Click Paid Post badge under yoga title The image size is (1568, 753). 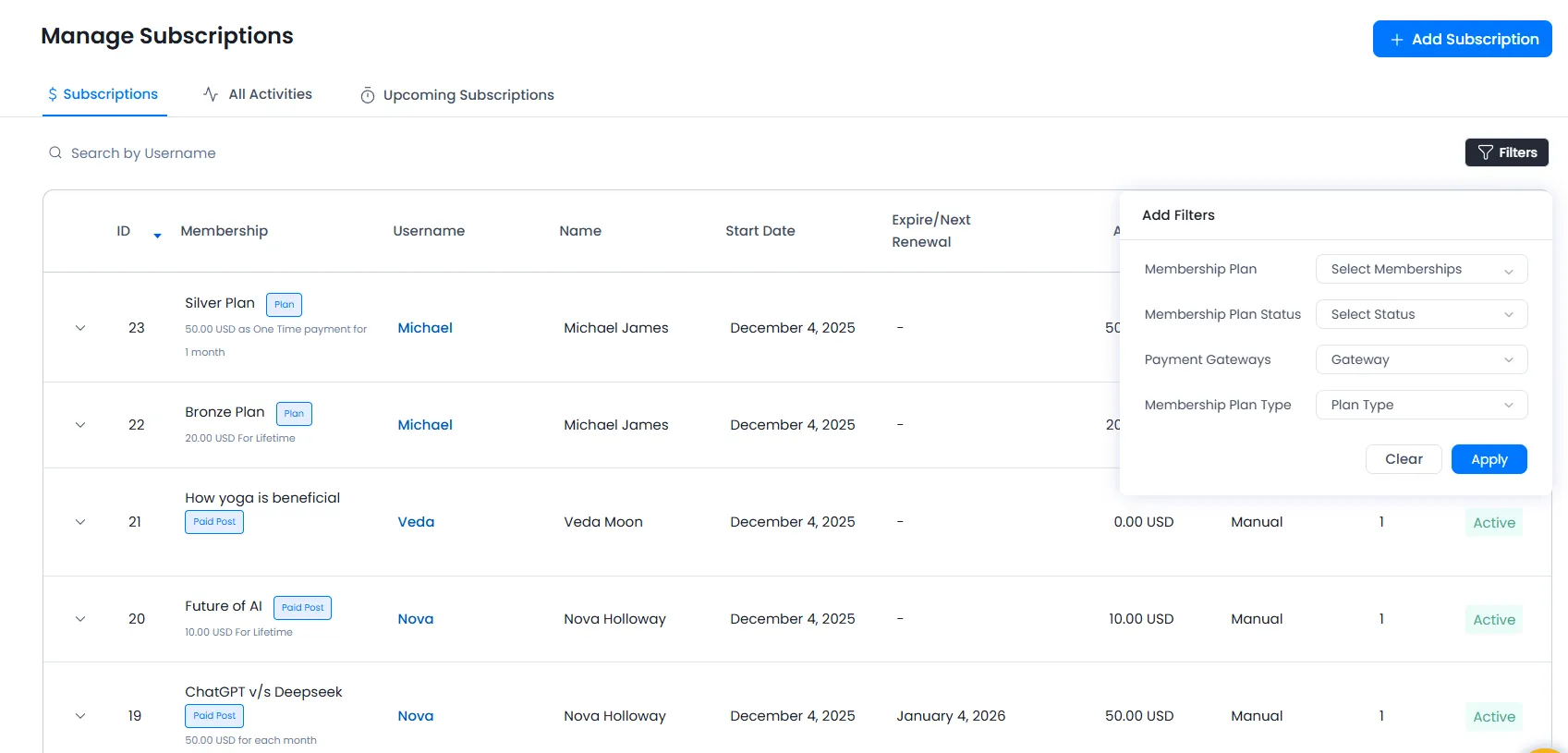pyautogui.click(x=214, y=522)
